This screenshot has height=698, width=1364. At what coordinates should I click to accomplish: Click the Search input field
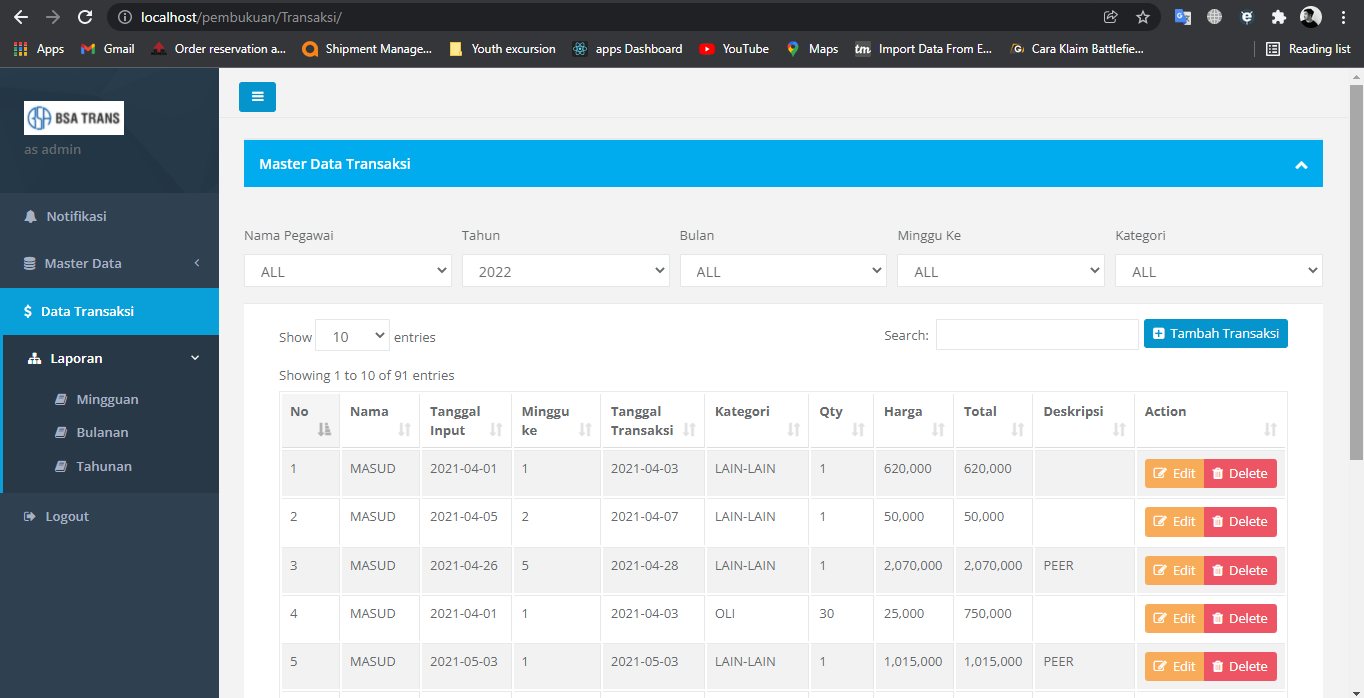point(1037,335)
